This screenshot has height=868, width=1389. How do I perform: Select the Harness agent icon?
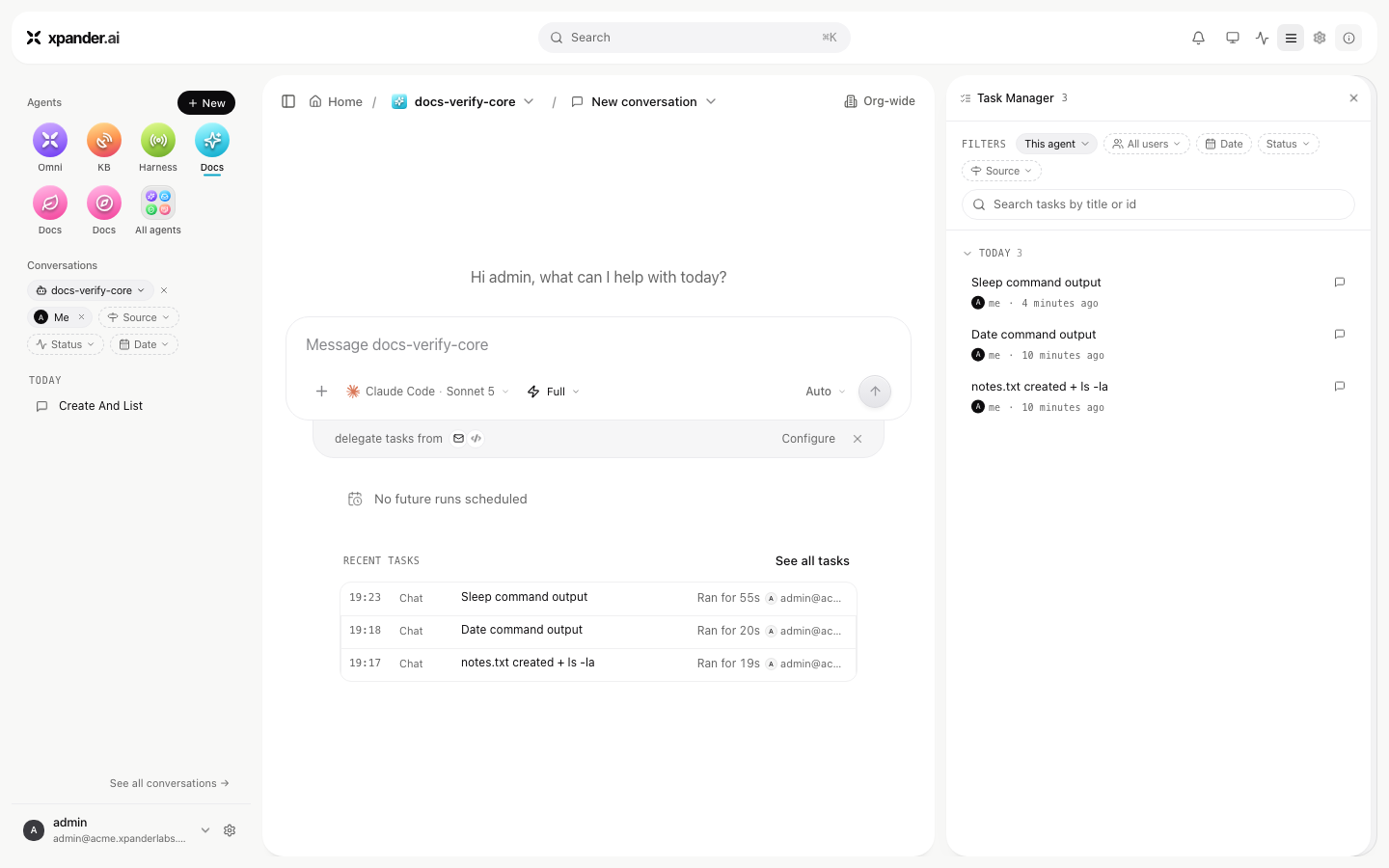coord(158,141)
